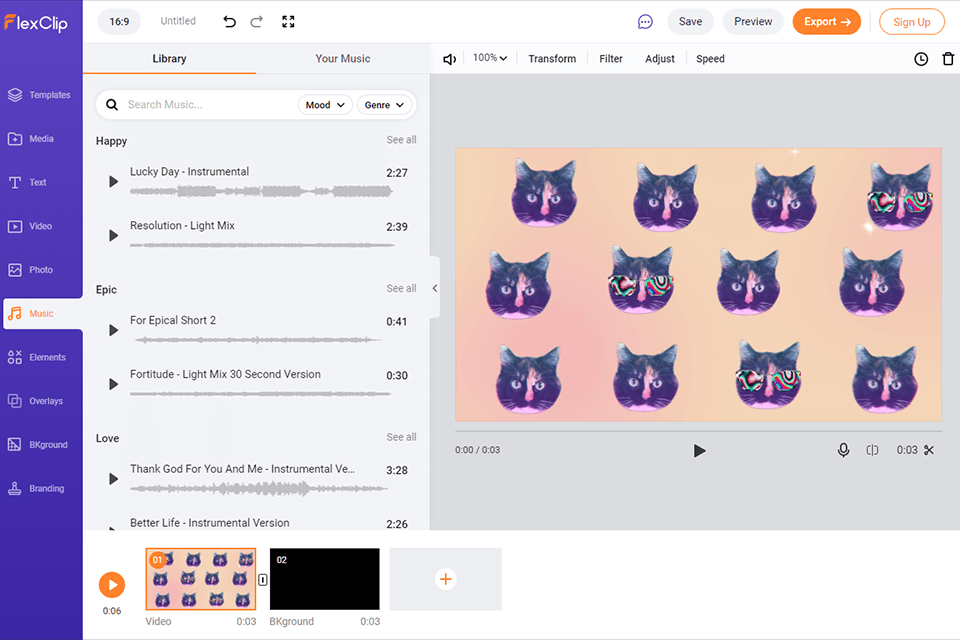The width and height of the screenshot is (960, 640).
Task: Play the For Epical Short 2 track
Action: point(113,330)
